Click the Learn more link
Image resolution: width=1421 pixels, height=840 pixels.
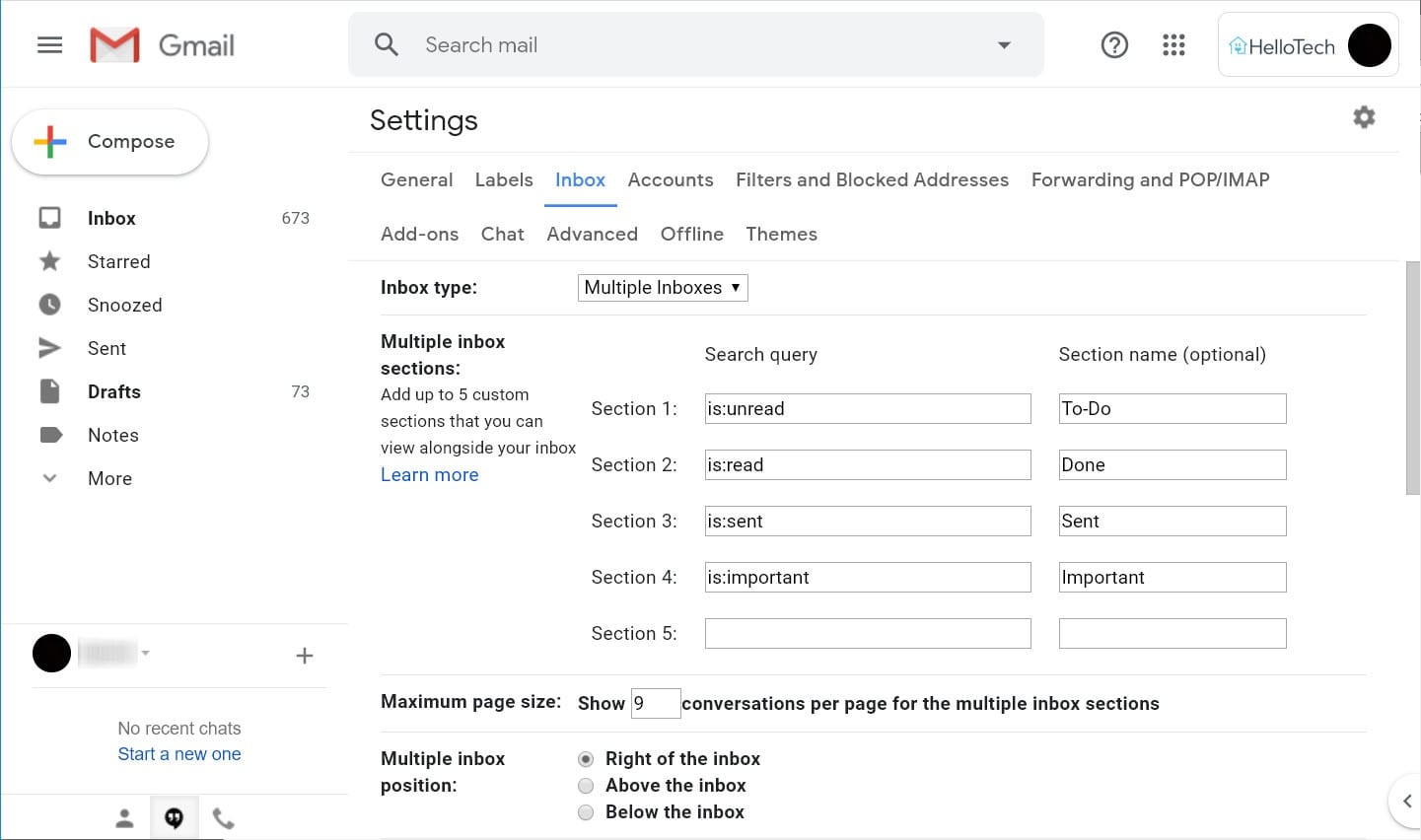[429, 474]
